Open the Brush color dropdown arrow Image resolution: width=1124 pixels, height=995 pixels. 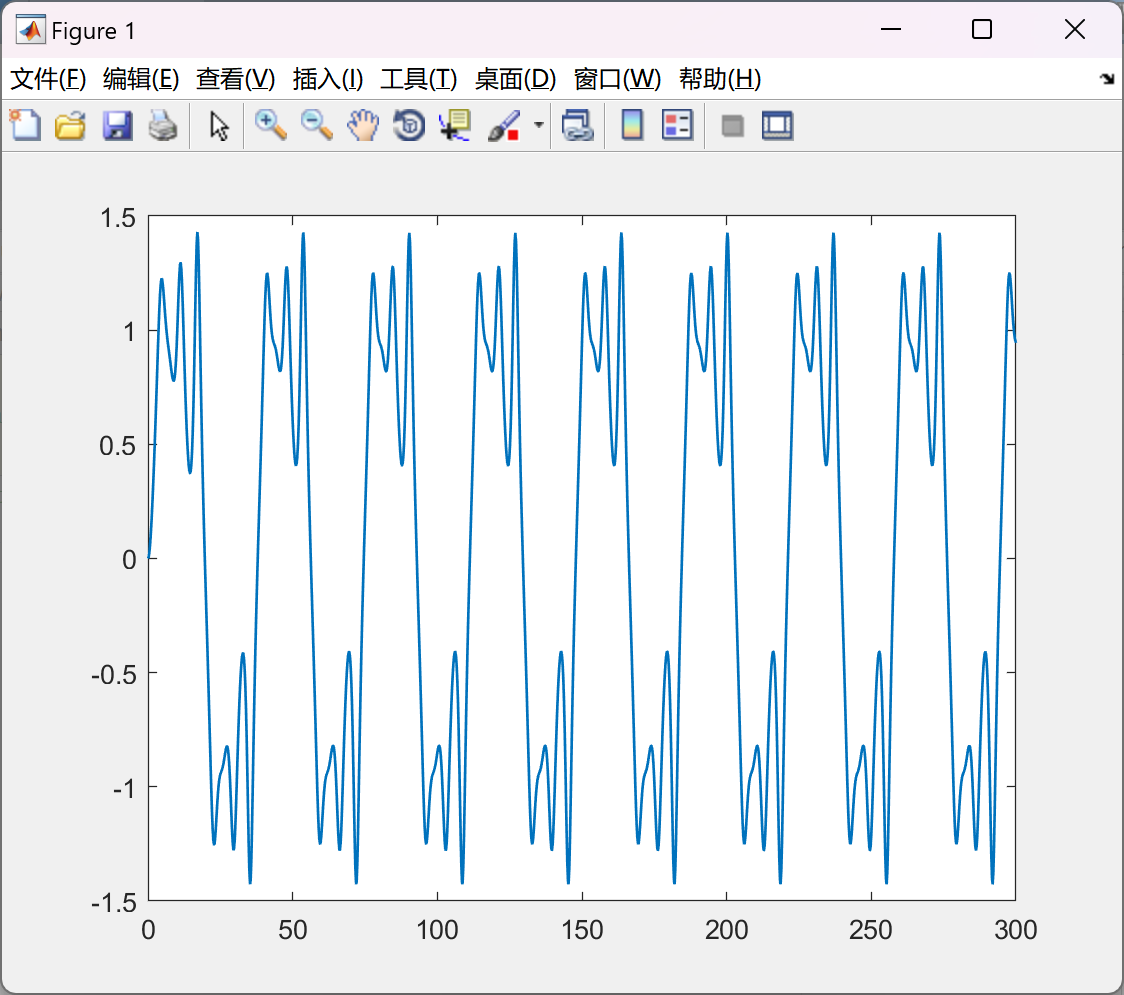538,125
